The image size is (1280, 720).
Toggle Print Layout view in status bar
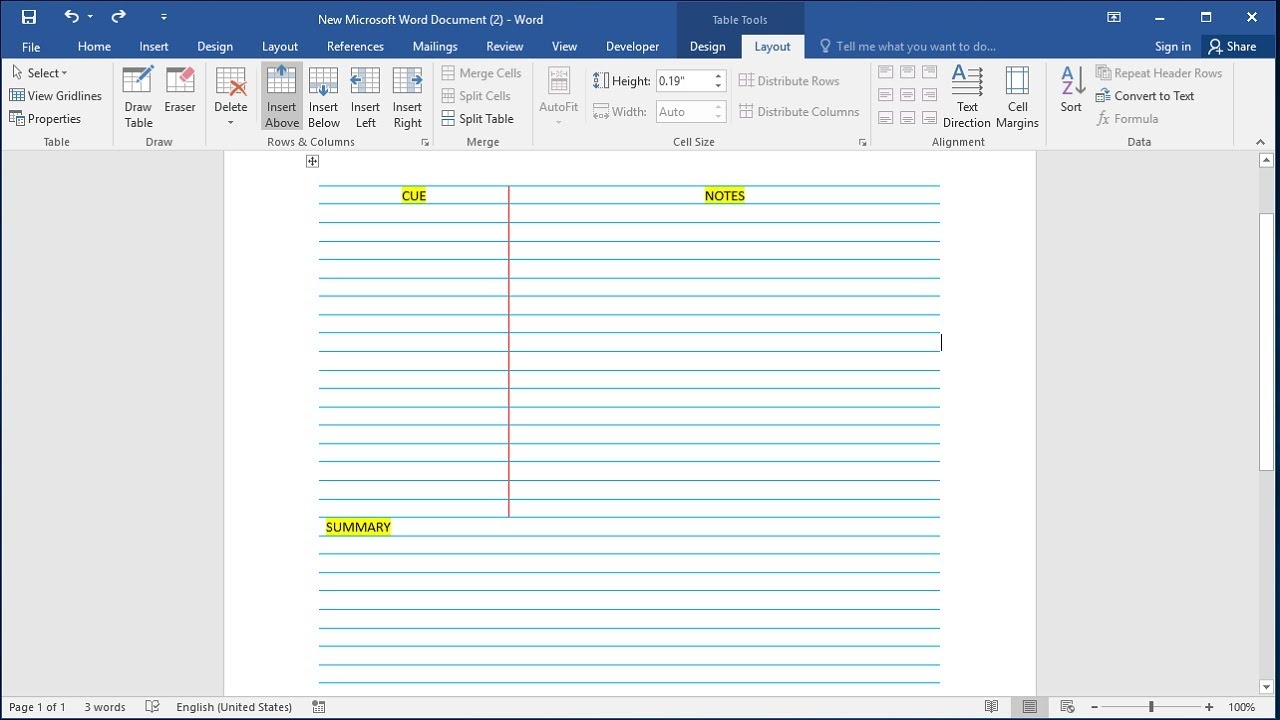1029,707
